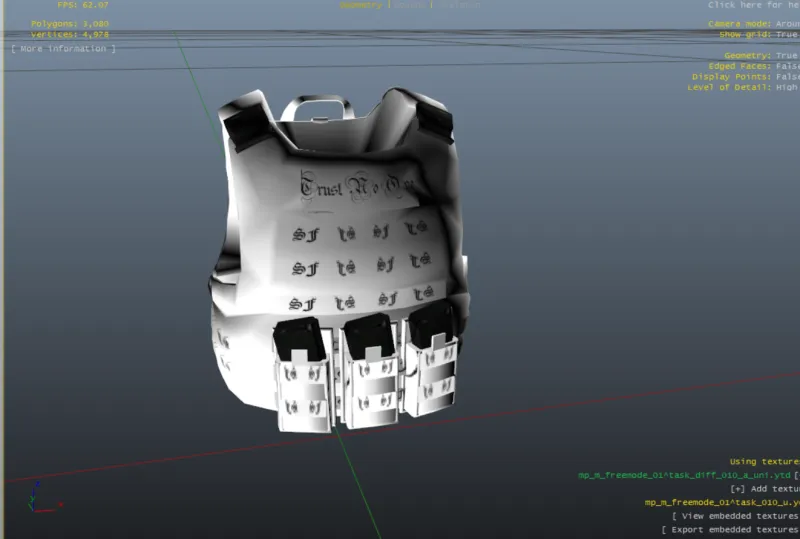Screen dimensions: 800x539
Task: Open the Bounds tab
Action: tap(410, 5)
